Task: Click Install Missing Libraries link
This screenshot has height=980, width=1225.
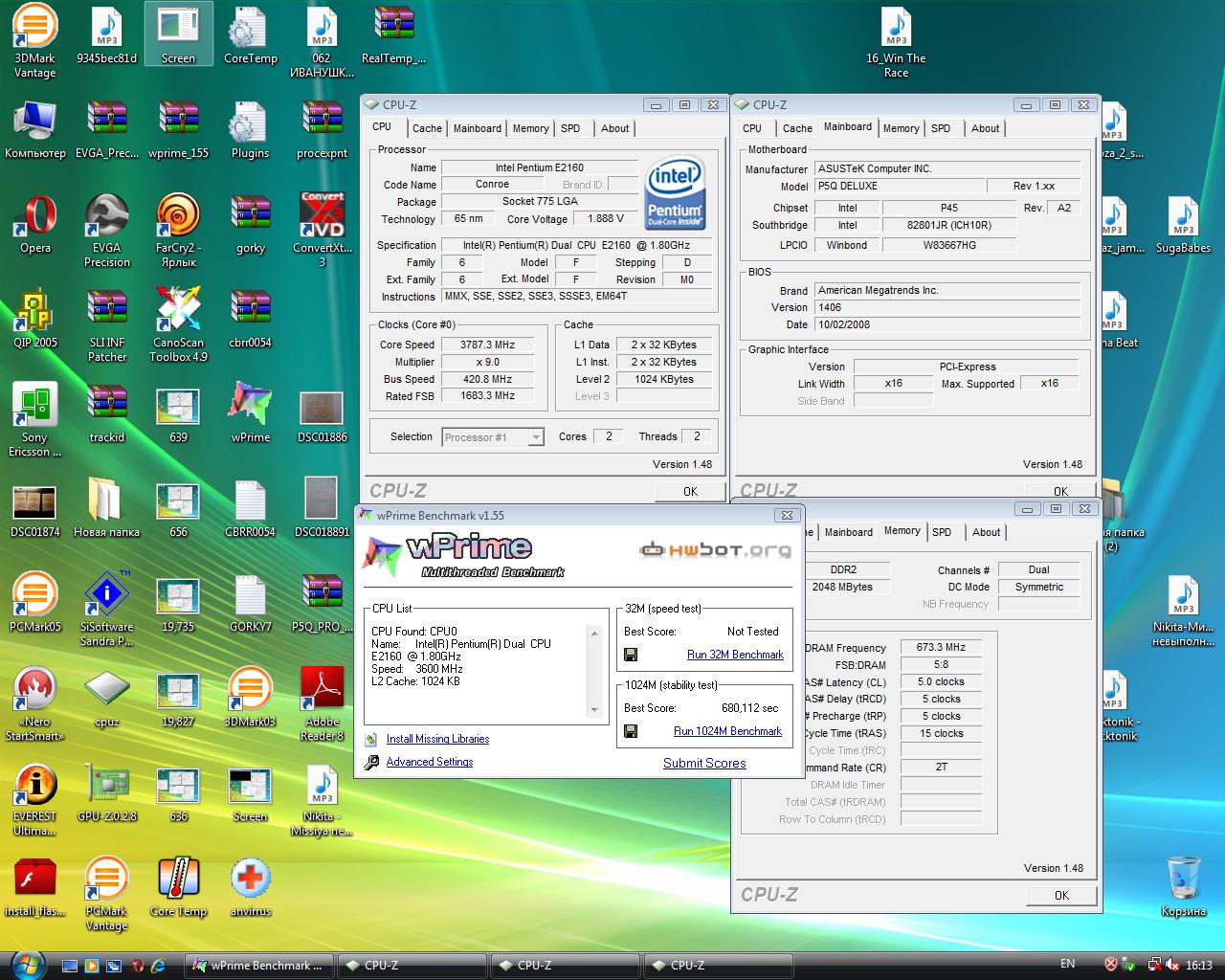Action: 437,739
